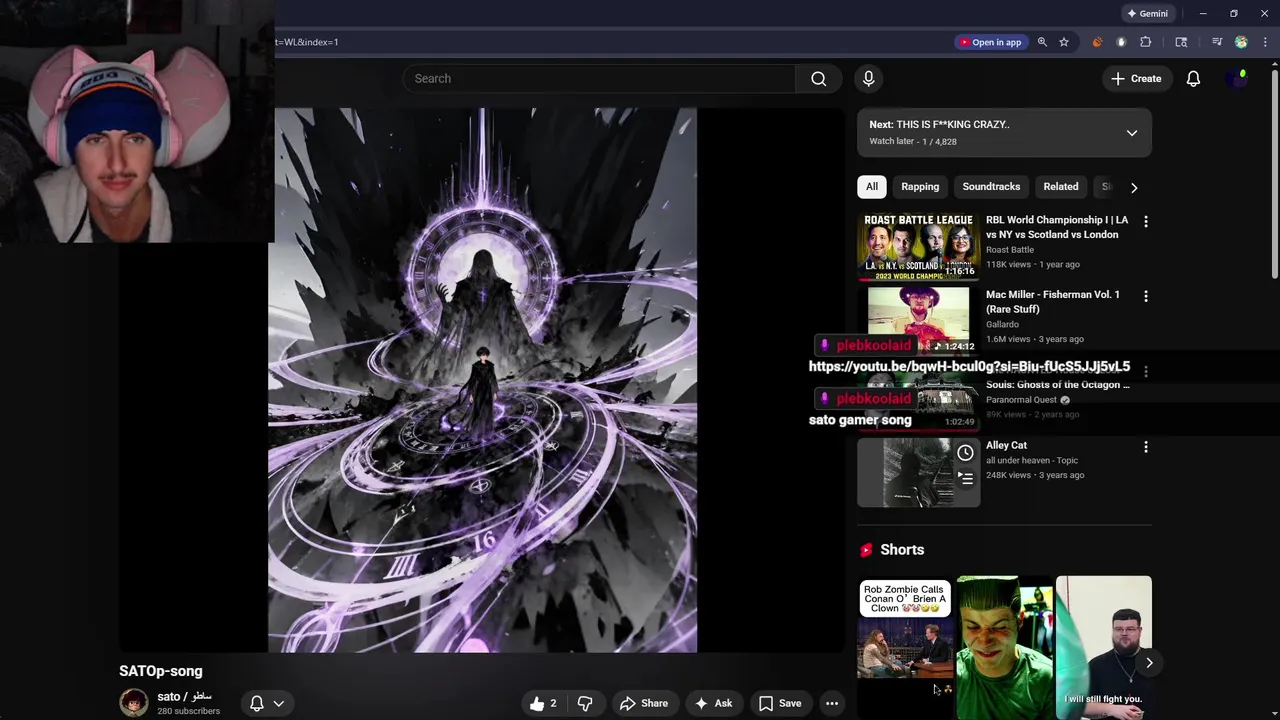Screen dimensions: 1280x720
Task: Show more filter chips with right arrow
Action: click(1134, 187)
